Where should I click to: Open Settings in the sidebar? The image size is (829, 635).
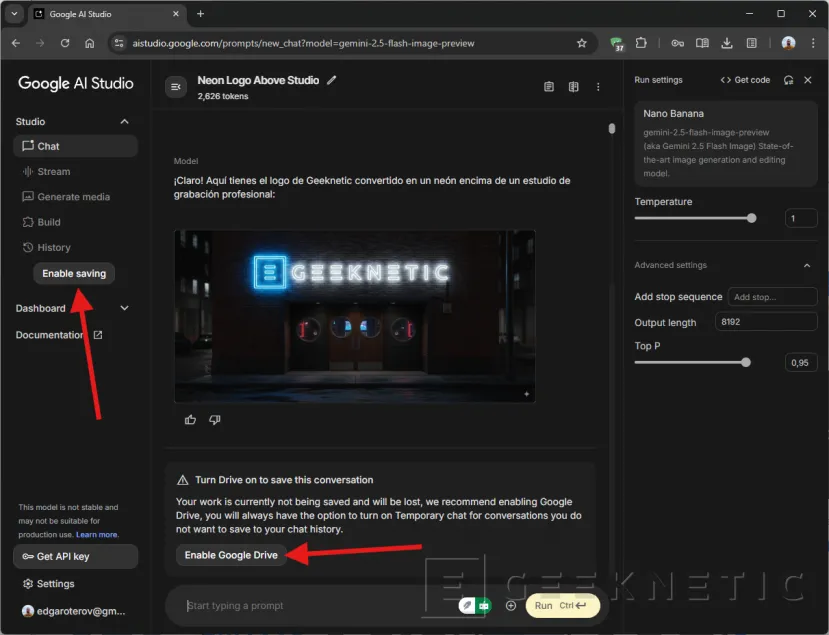[x=49, y=584]
